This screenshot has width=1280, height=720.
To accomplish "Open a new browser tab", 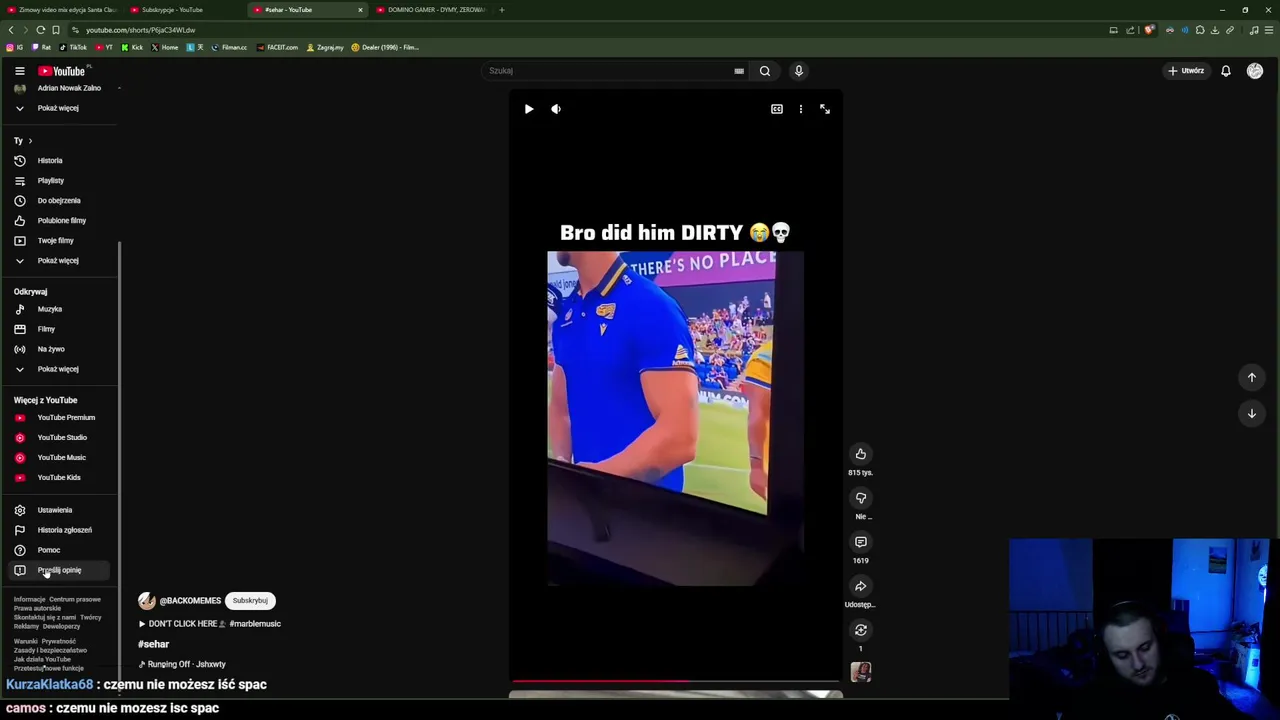I will point(502,10).
